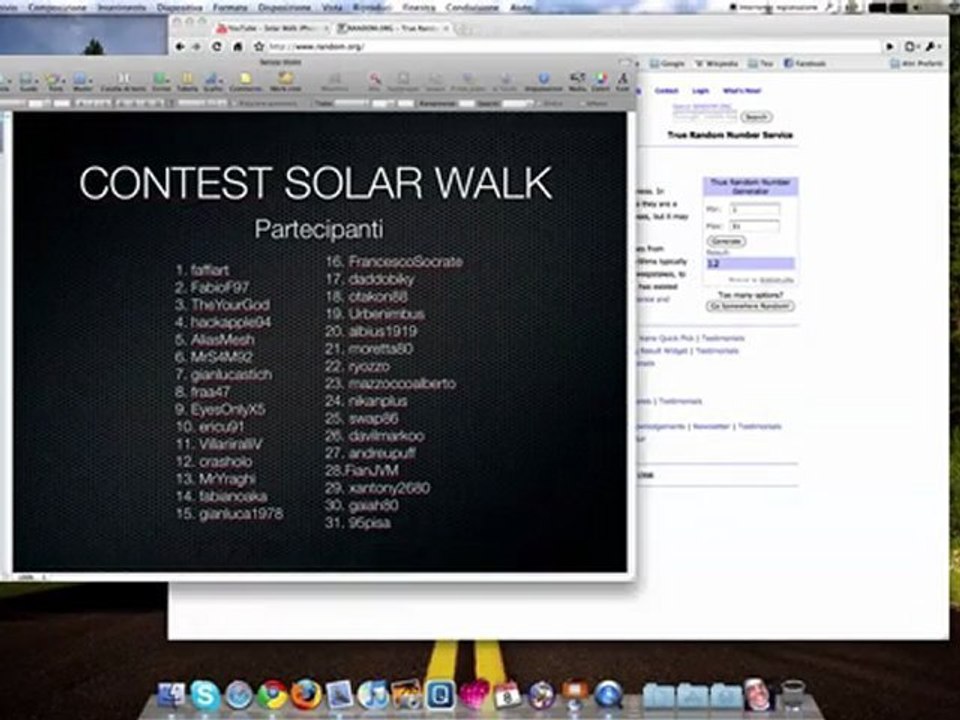Open Media browser in Keynote toolbar

(577, 82)
